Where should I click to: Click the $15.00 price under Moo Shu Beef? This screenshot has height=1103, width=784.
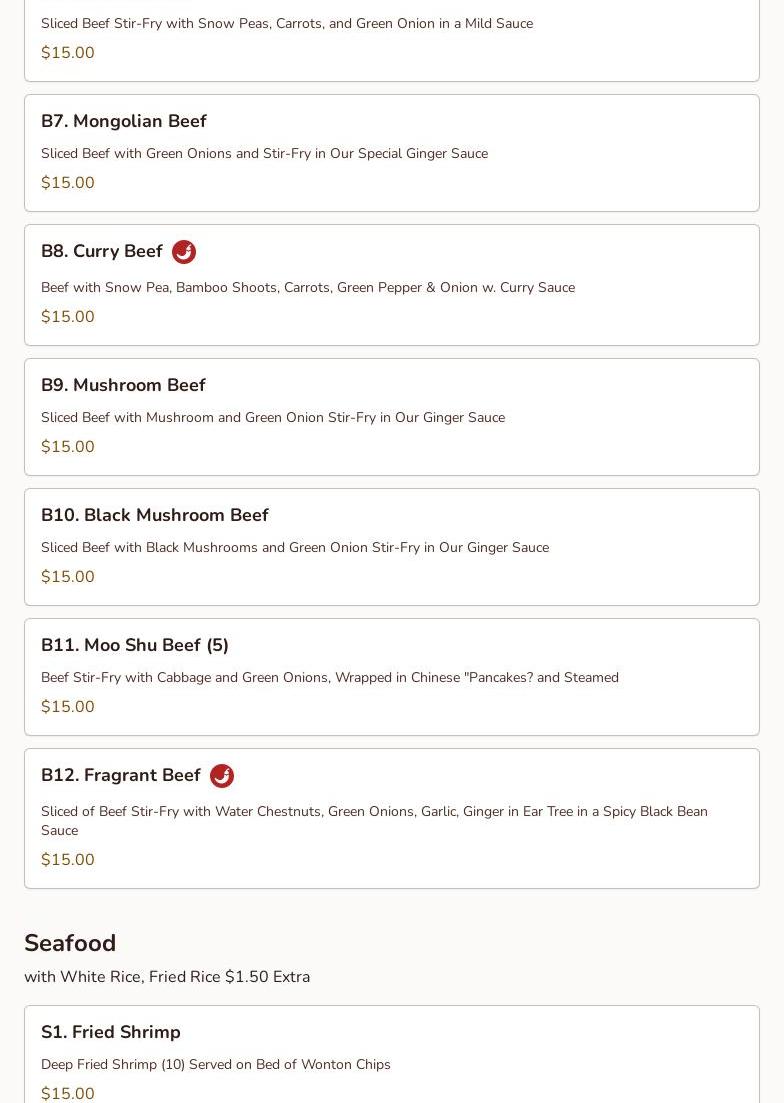[x=68, y=707]
